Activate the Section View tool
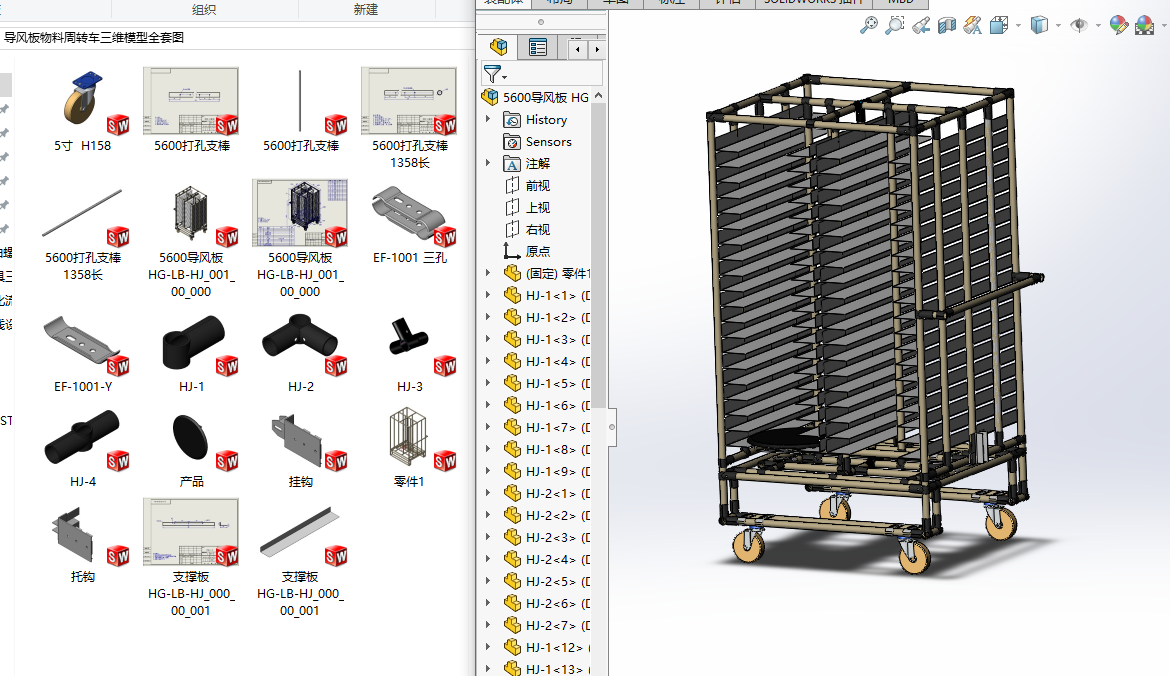The height and width of the screenshot is (676, 1170). (x=946, y=25)
